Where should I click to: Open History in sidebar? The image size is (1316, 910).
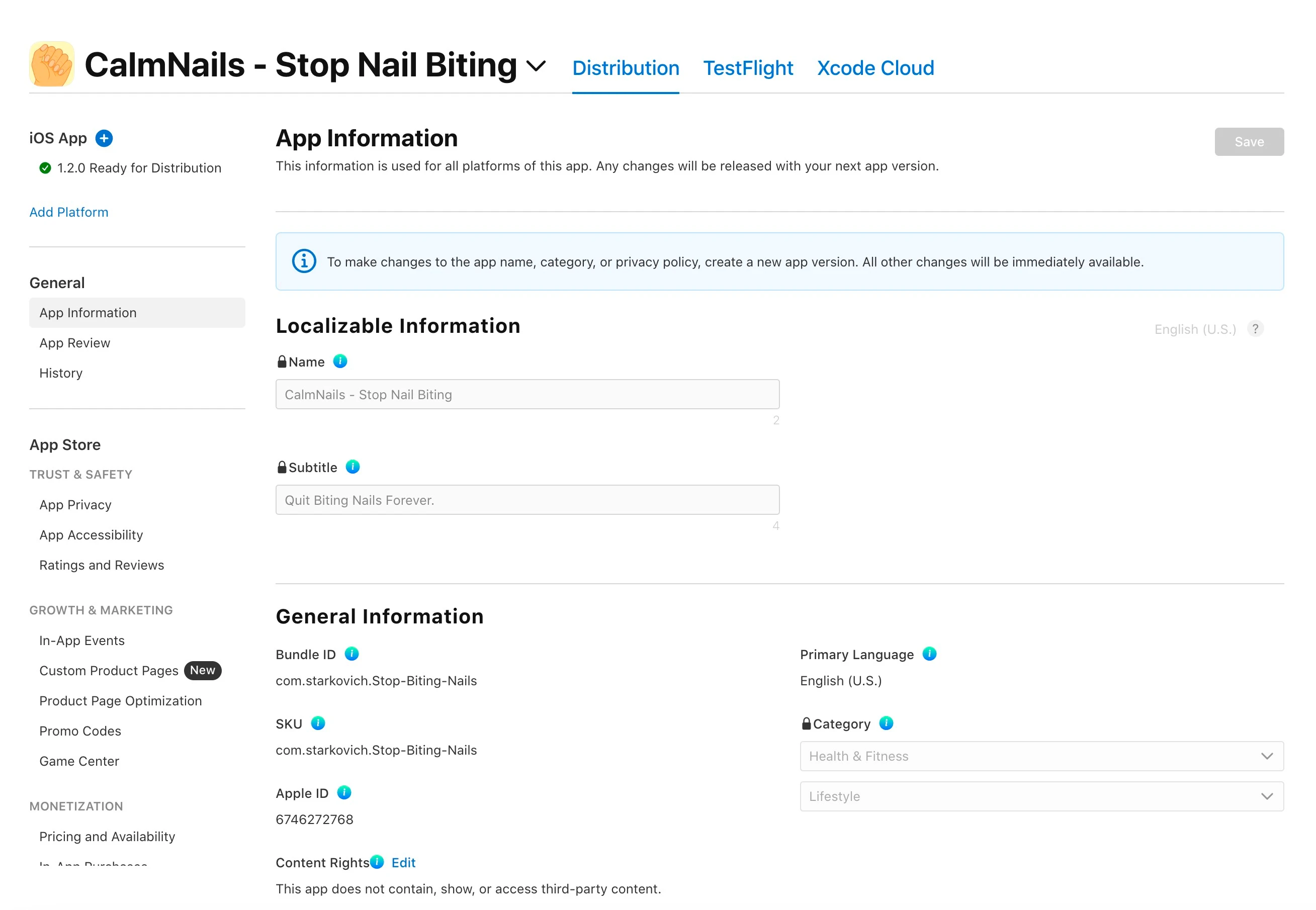[61, 373]
